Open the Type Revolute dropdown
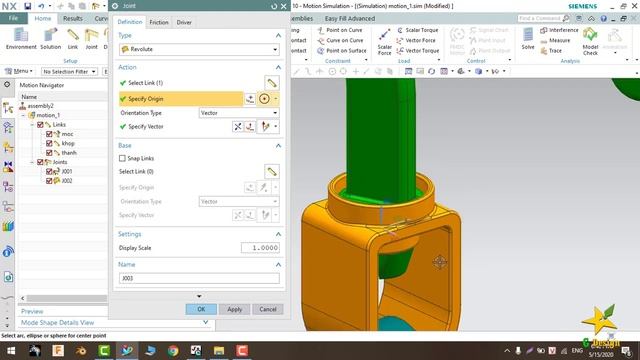Screen dimensions: 640x360 (x=199, y=49)
